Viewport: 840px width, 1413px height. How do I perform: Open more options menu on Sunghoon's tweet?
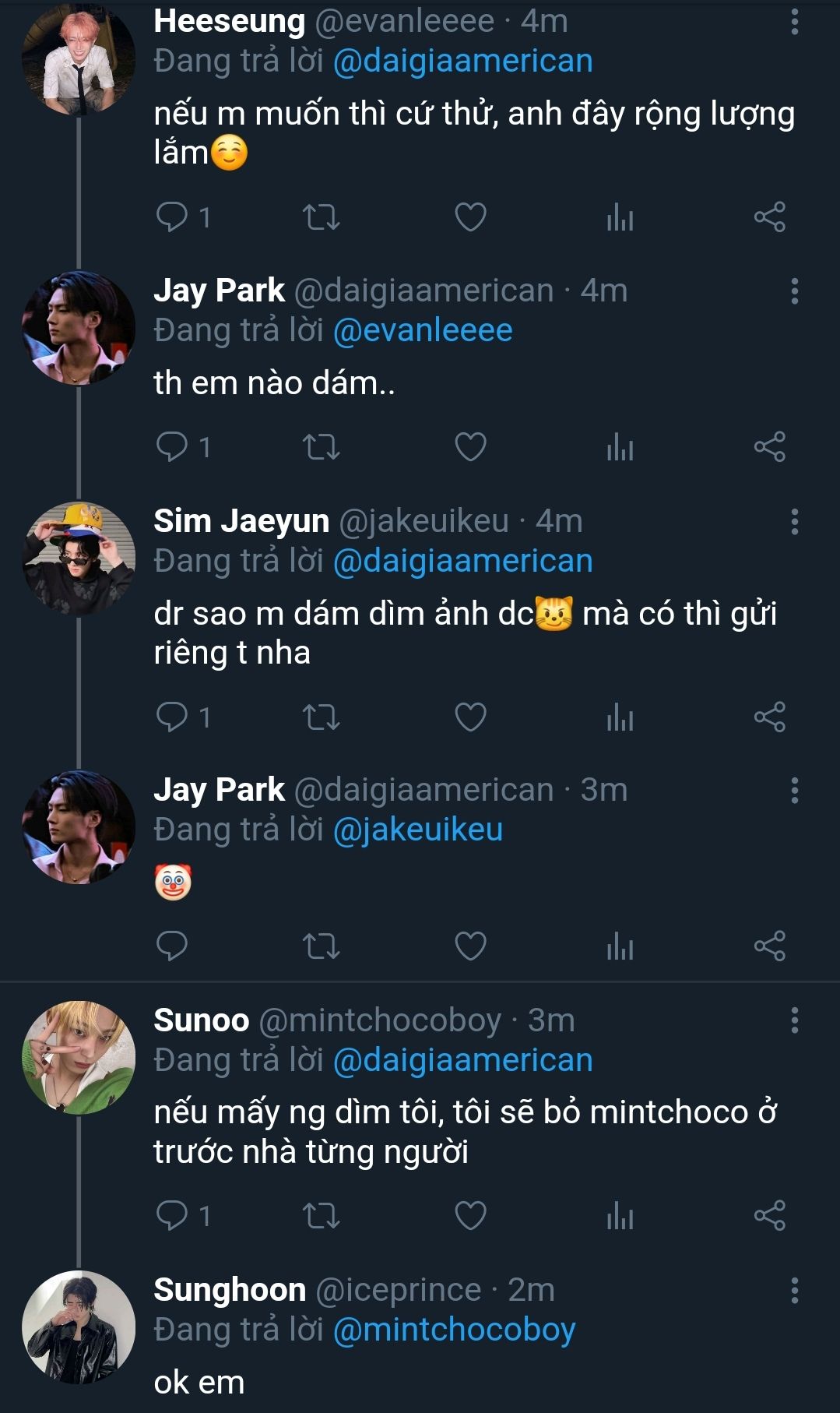tap(794, 1290)
